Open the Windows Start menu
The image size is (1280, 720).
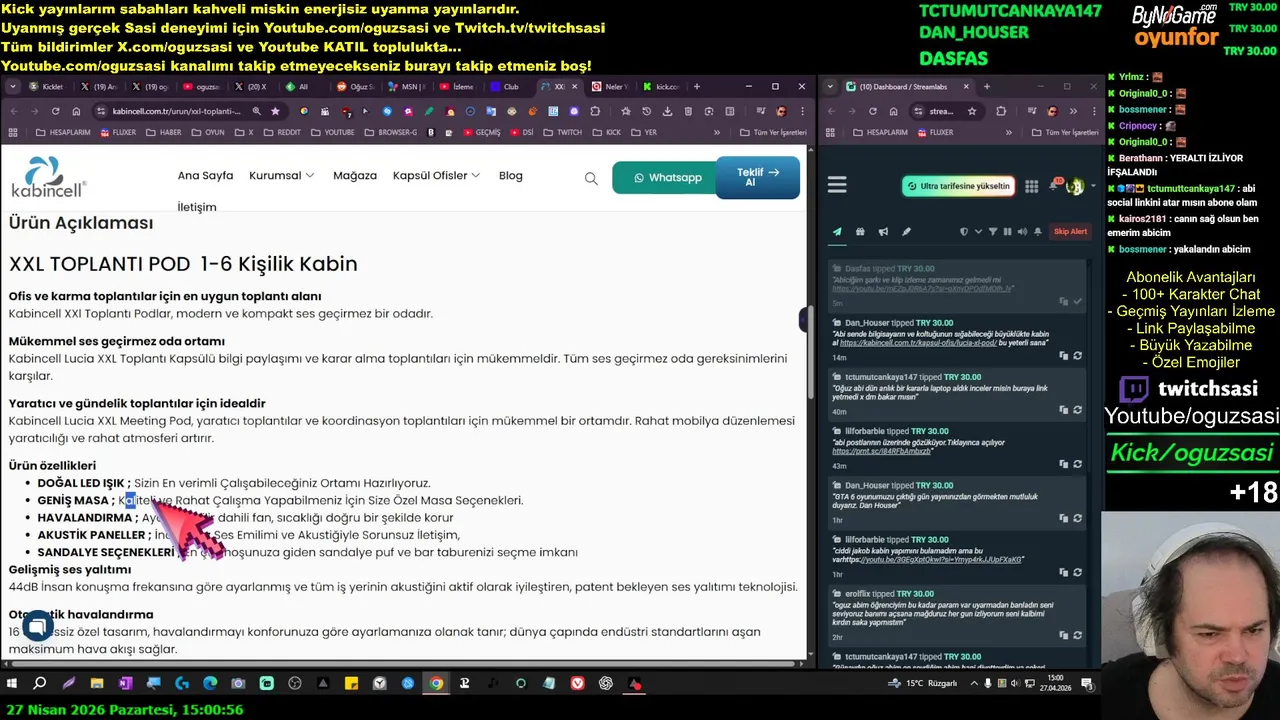point(12,684)
